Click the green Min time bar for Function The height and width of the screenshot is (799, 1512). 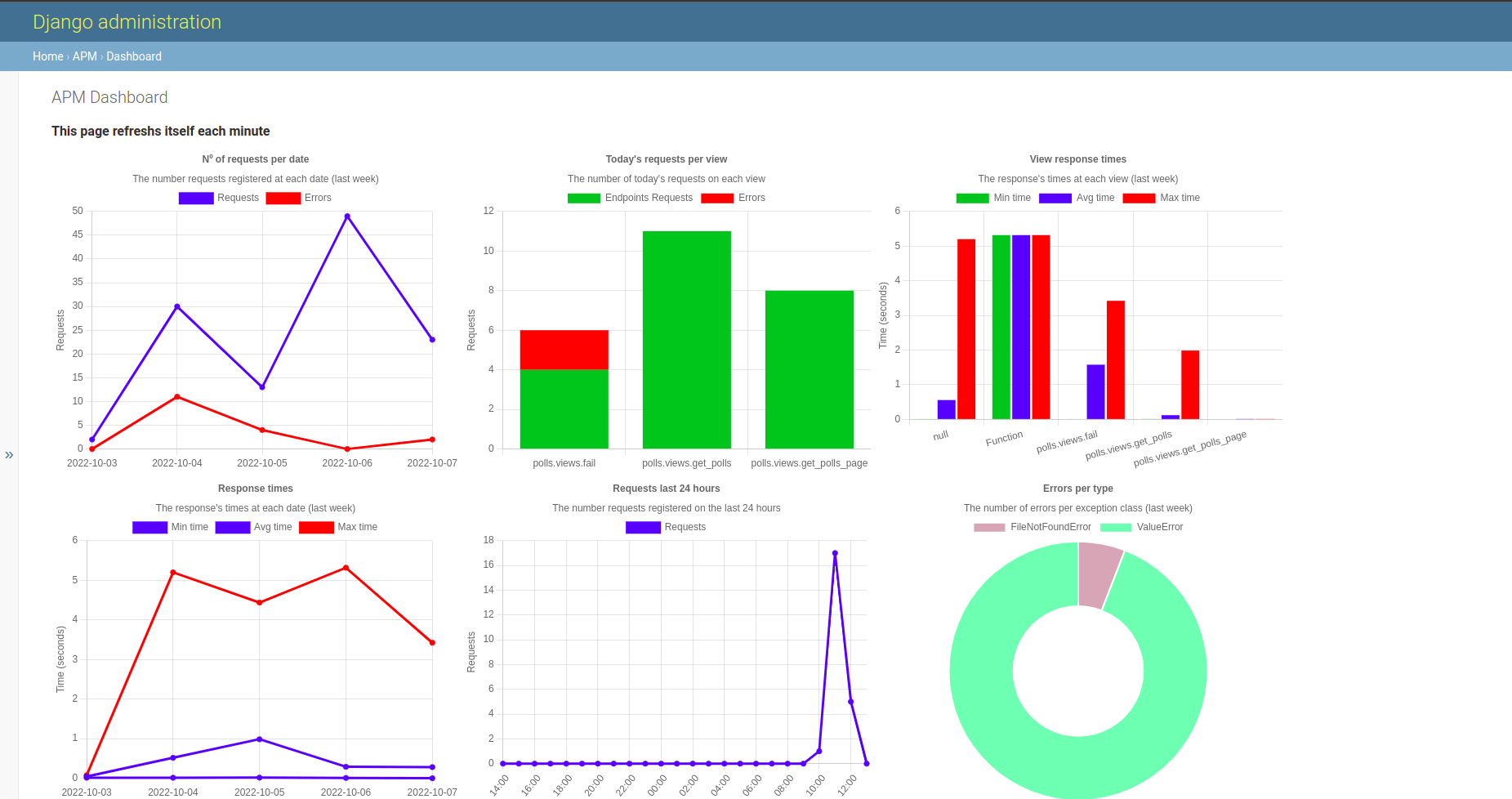[x=1001, y=327]
